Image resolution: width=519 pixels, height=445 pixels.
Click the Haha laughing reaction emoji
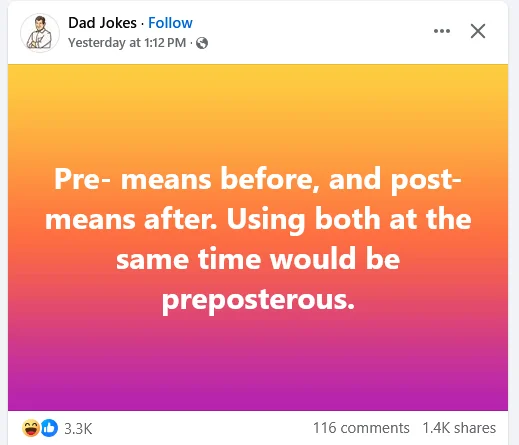pyautogui.click(x=31, y=428)
